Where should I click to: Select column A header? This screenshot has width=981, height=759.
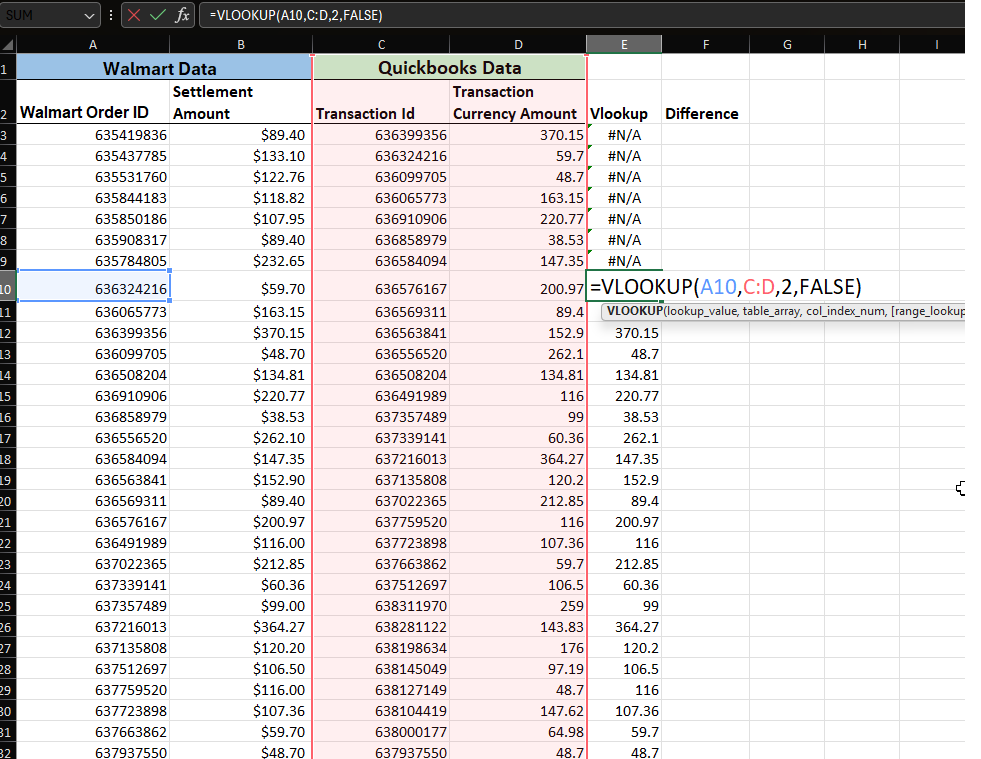pos(93,45)
